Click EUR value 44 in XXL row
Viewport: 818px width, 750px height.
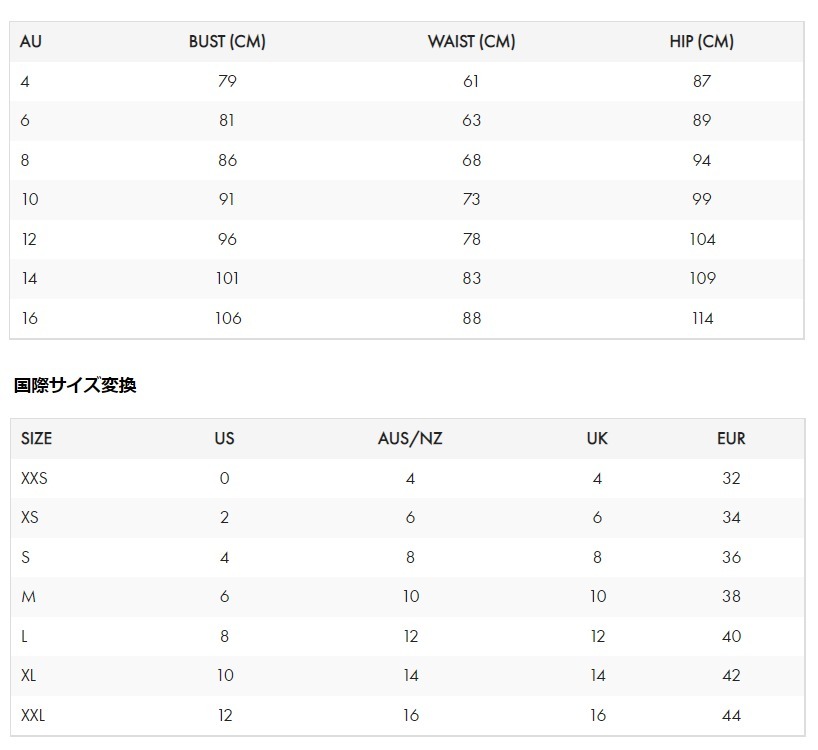731,716
